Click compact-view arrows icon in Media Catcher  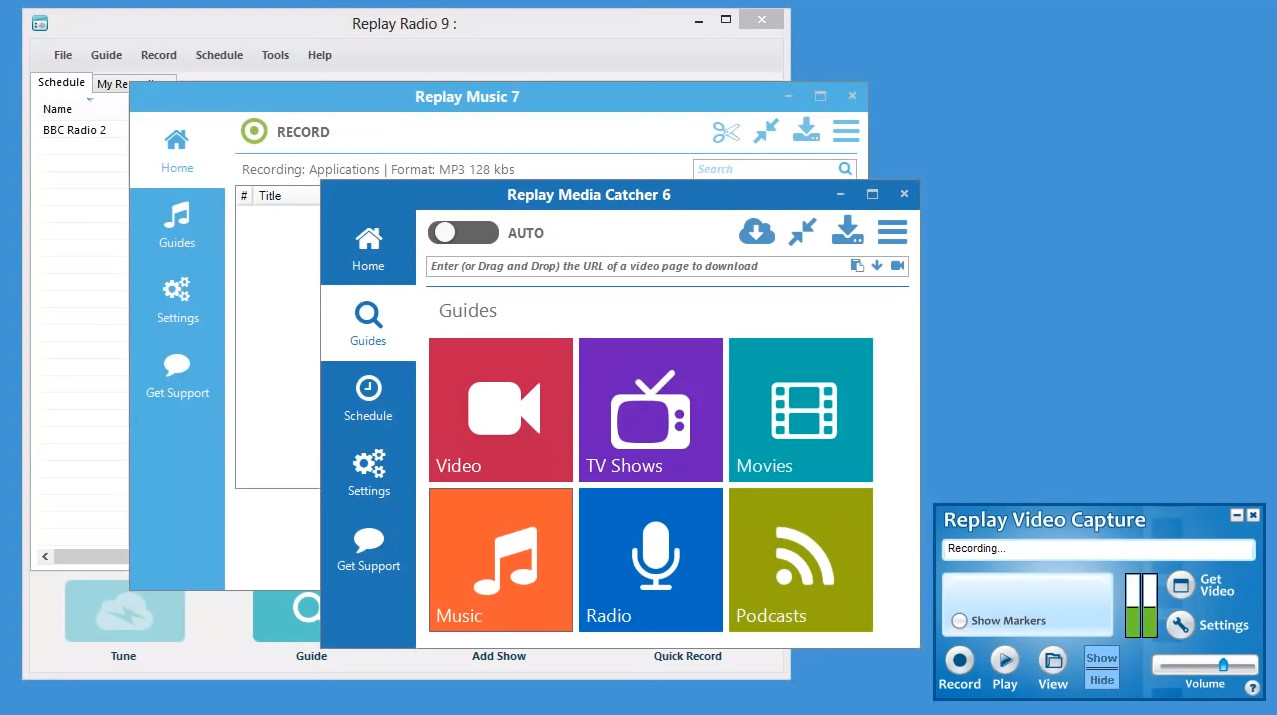[802, 232]
